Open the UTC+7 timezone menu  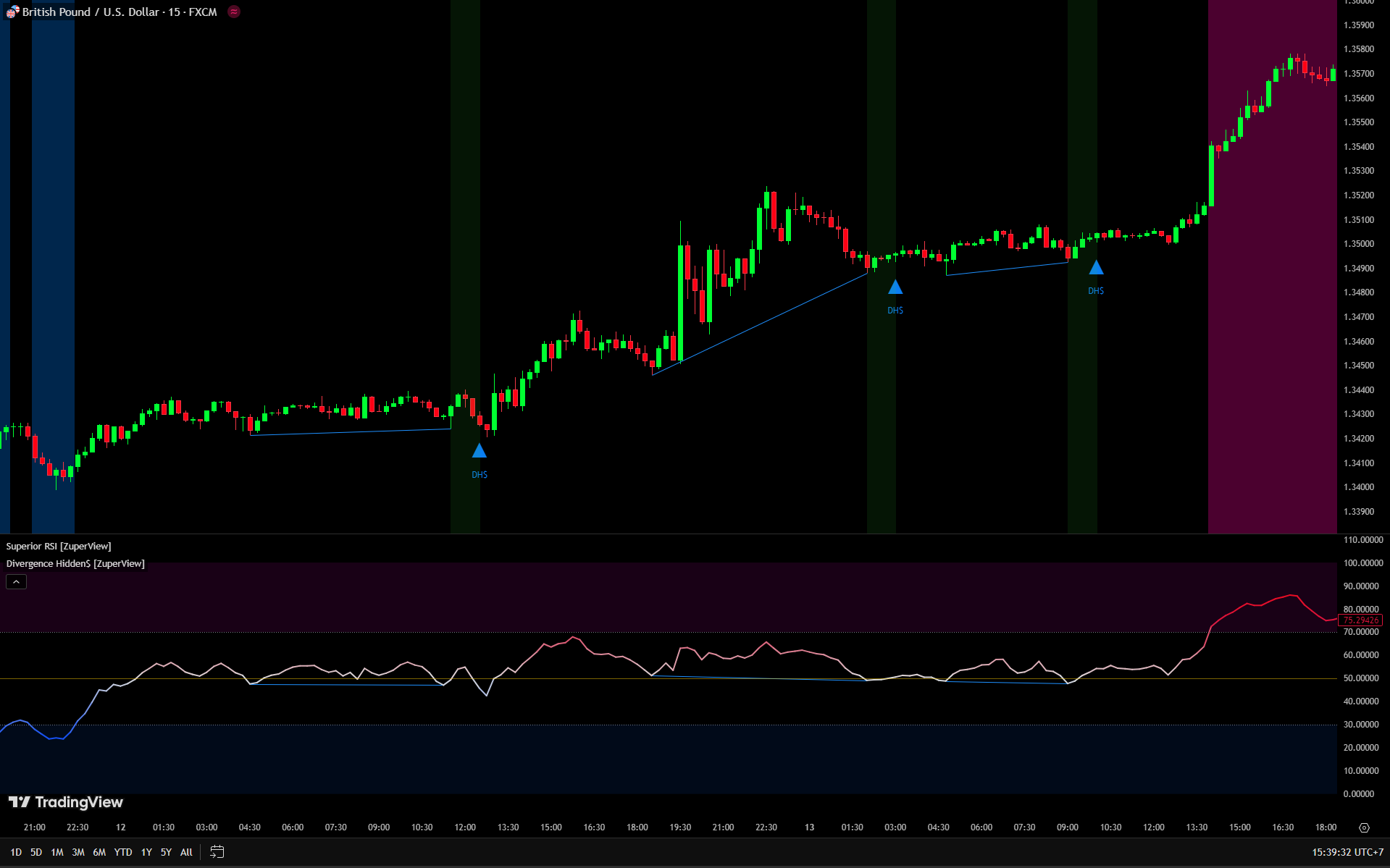click(1347, 852)
